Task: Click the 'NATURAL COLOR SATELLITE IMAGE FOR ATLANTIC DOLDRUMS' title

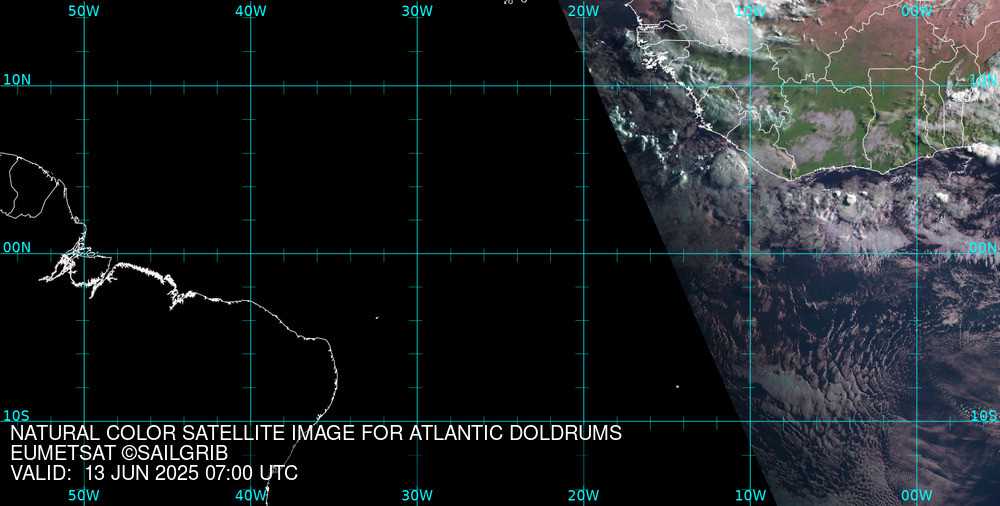Action: [316, 433]
